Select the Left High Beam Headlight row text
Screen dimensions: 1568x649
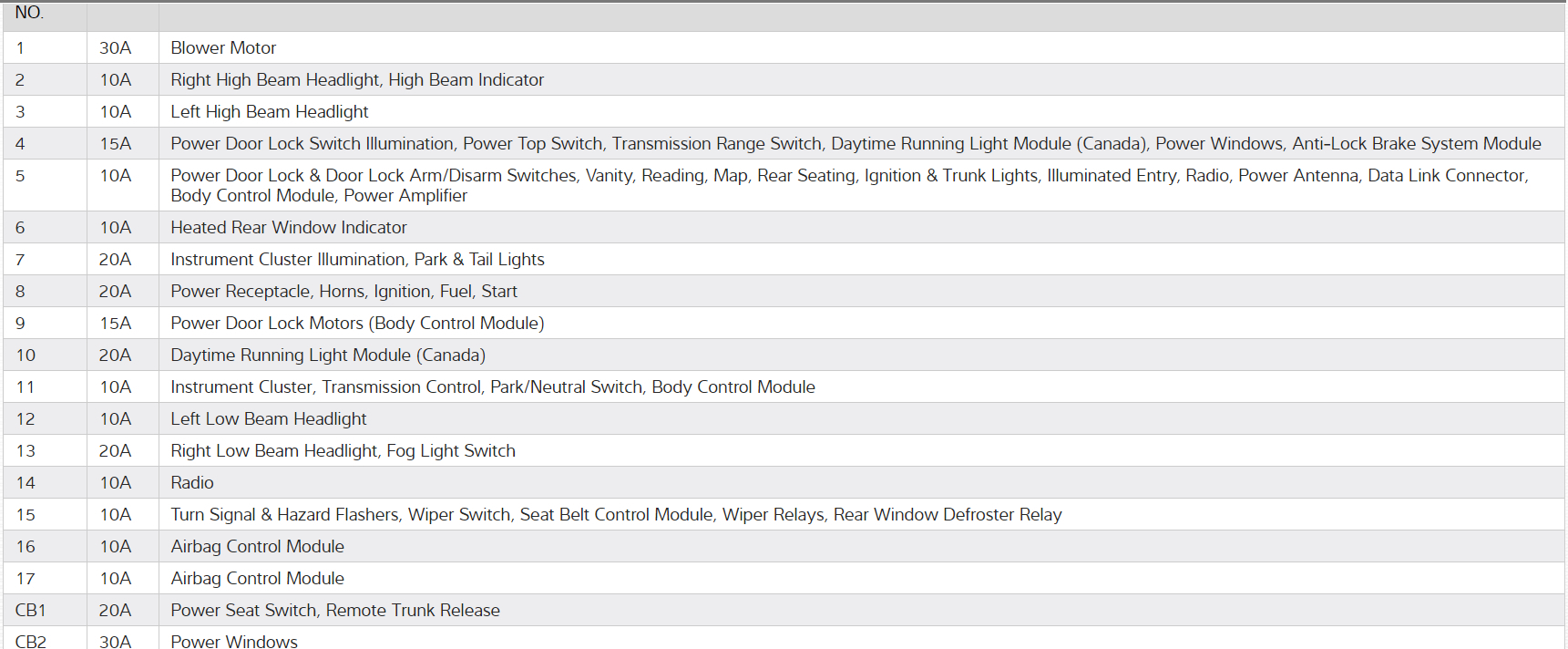270,112
